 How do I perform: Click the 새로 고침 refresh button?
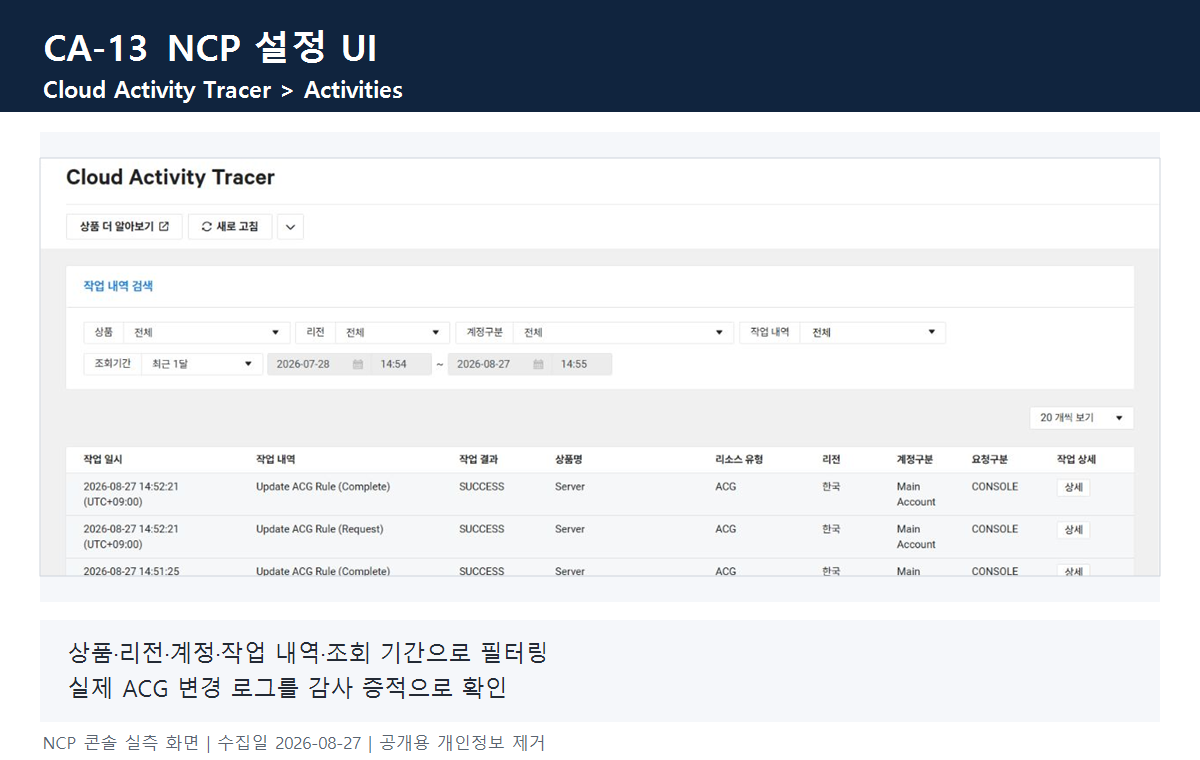(230, 227)
